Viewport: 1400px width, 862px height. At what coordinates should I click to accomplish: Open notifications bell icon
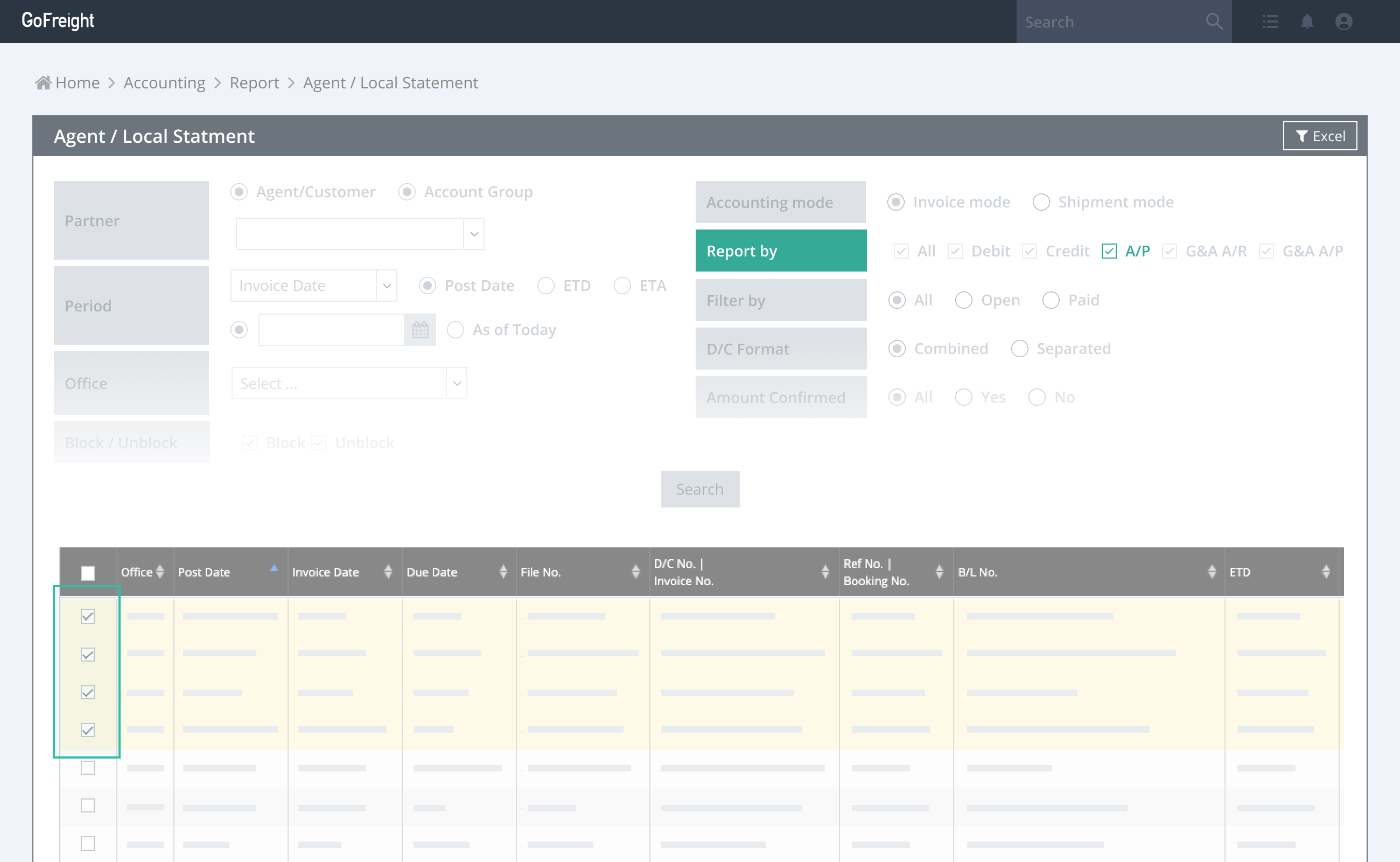(x=1306, y=22)
